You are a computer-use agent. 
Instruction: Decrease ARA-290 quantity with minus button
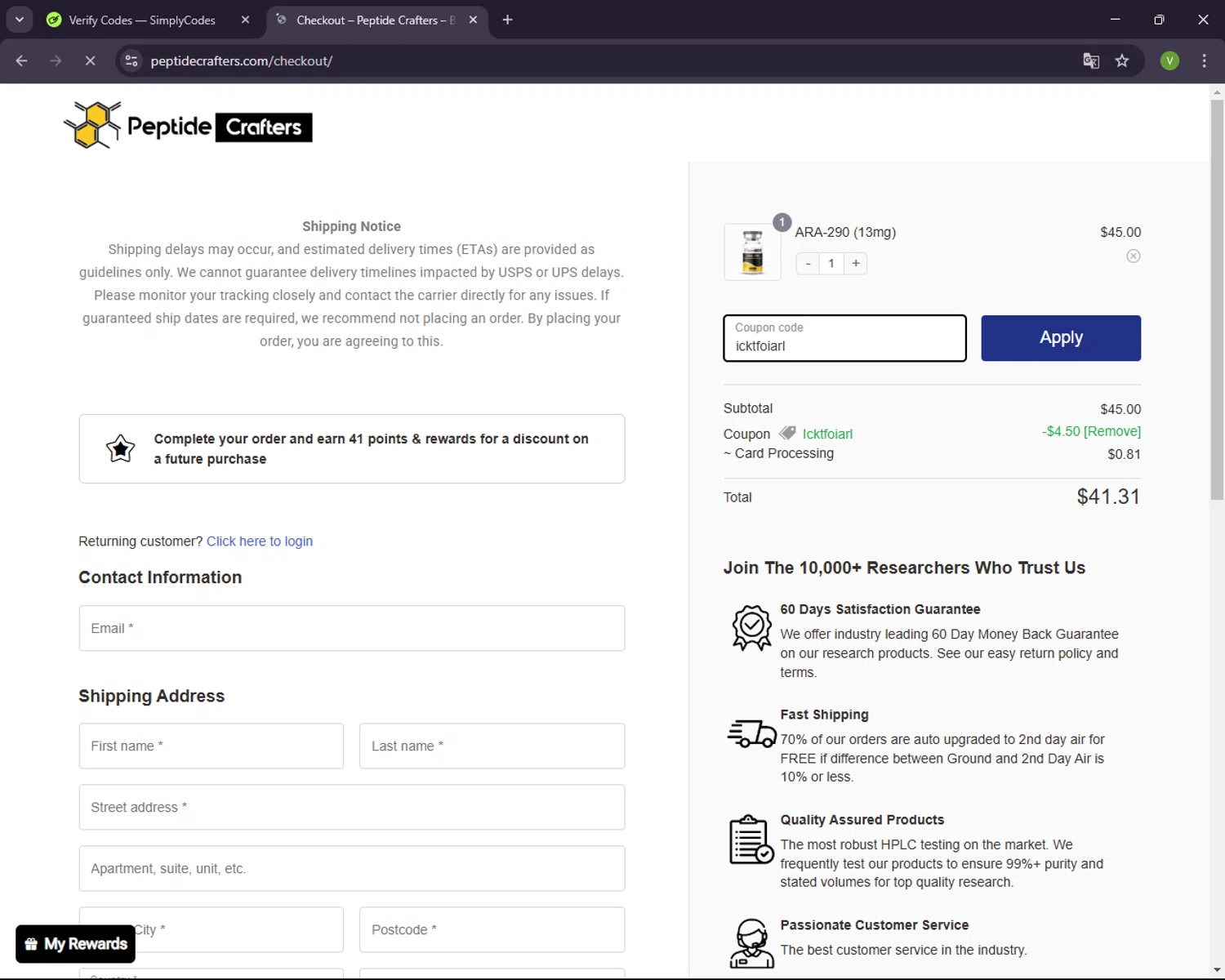808,263
